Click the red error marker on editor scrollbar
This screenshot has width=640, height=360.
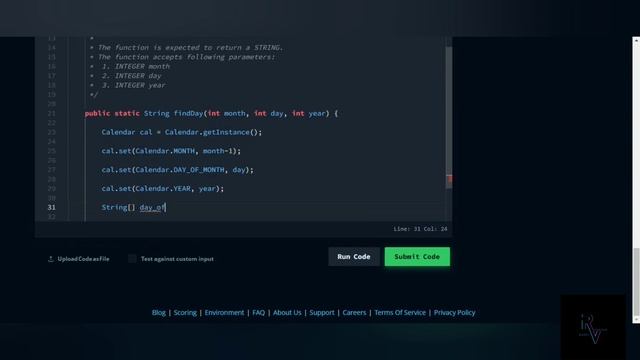pyautogui.click(x=449, y=179)
